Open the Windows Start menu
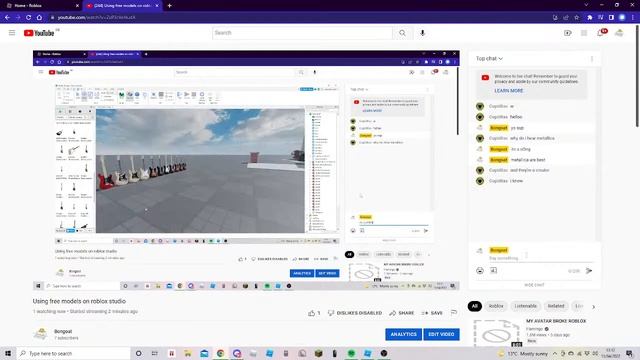The image size is (640, 360). (8, 353)
